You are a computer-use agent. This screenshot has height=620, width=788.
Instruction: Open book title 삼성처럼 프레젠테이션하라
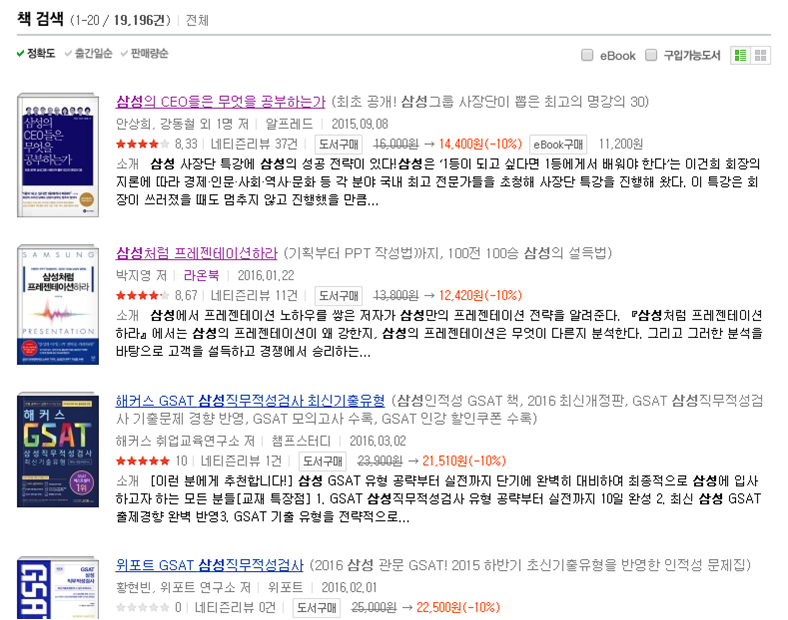point(196,253)
